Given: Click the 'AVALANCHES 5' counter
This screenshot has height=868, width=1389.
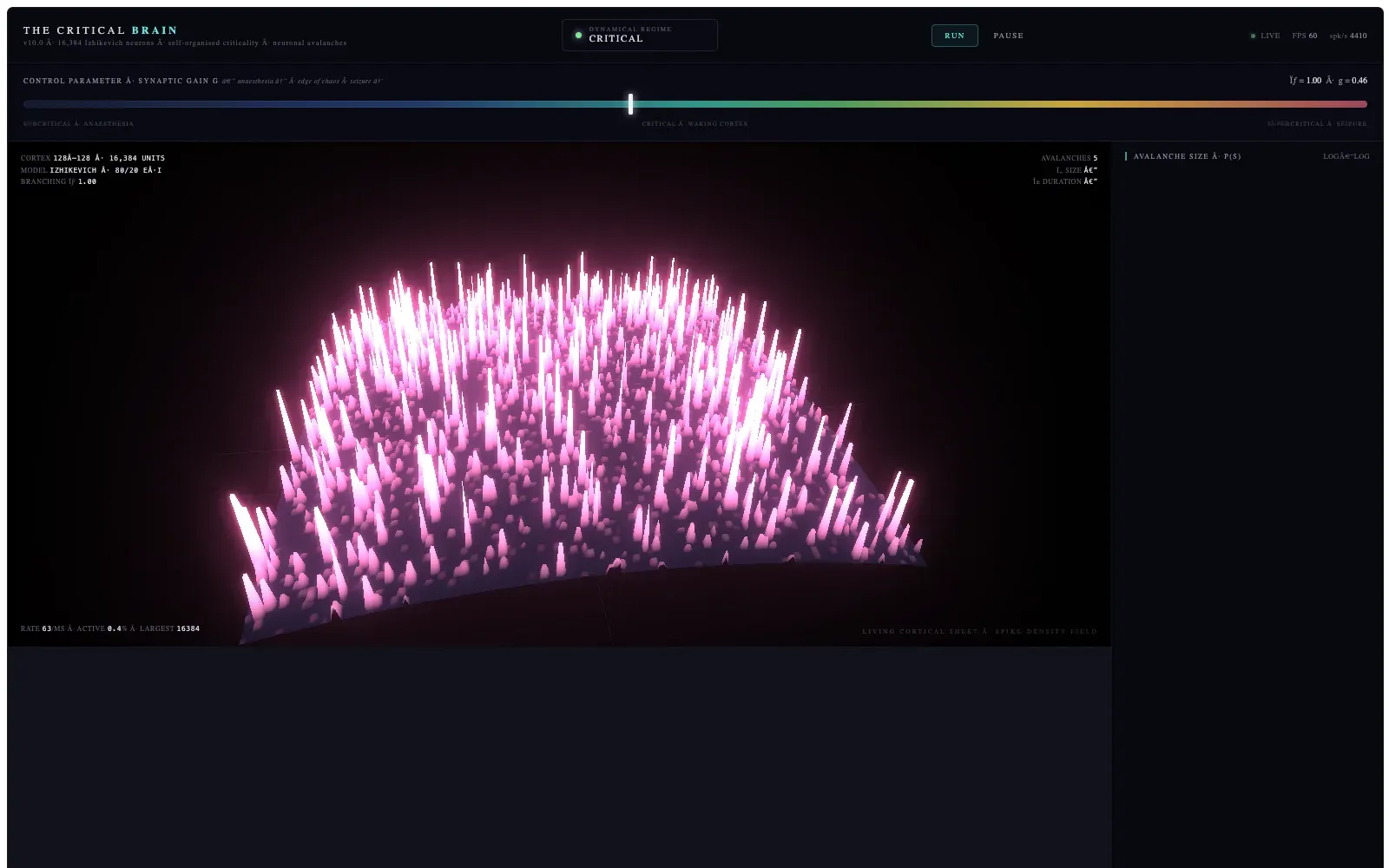Looking at the screenshot, I should pyautogui.click(x=1069, y=158).
